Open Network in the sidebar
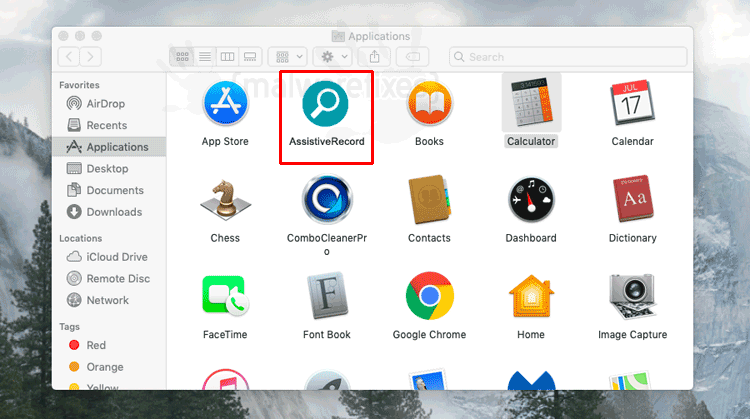Viewport: 750px width, 419px height. (x=109, y=300)
